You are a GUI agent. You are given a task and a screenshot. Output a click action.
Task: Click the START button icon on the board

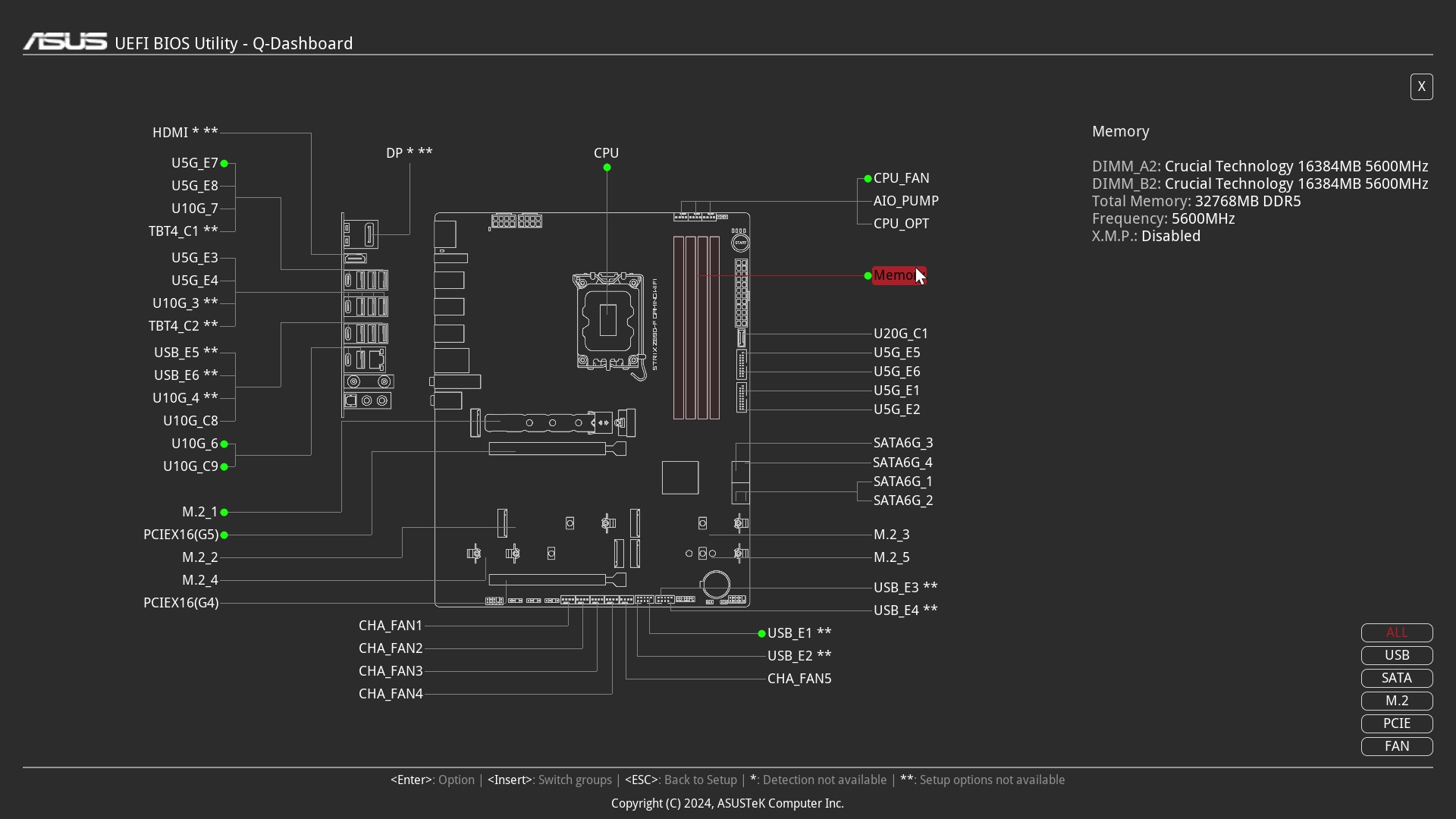click(x=740, y=243)
